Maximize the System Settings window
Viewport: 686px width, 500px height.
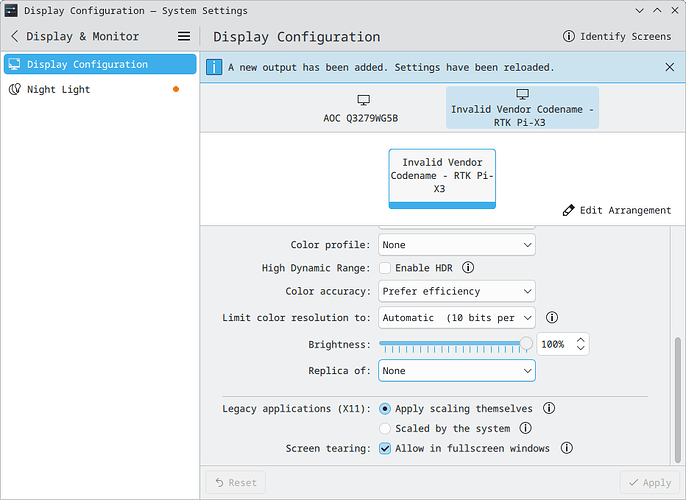tap(657, 10)
